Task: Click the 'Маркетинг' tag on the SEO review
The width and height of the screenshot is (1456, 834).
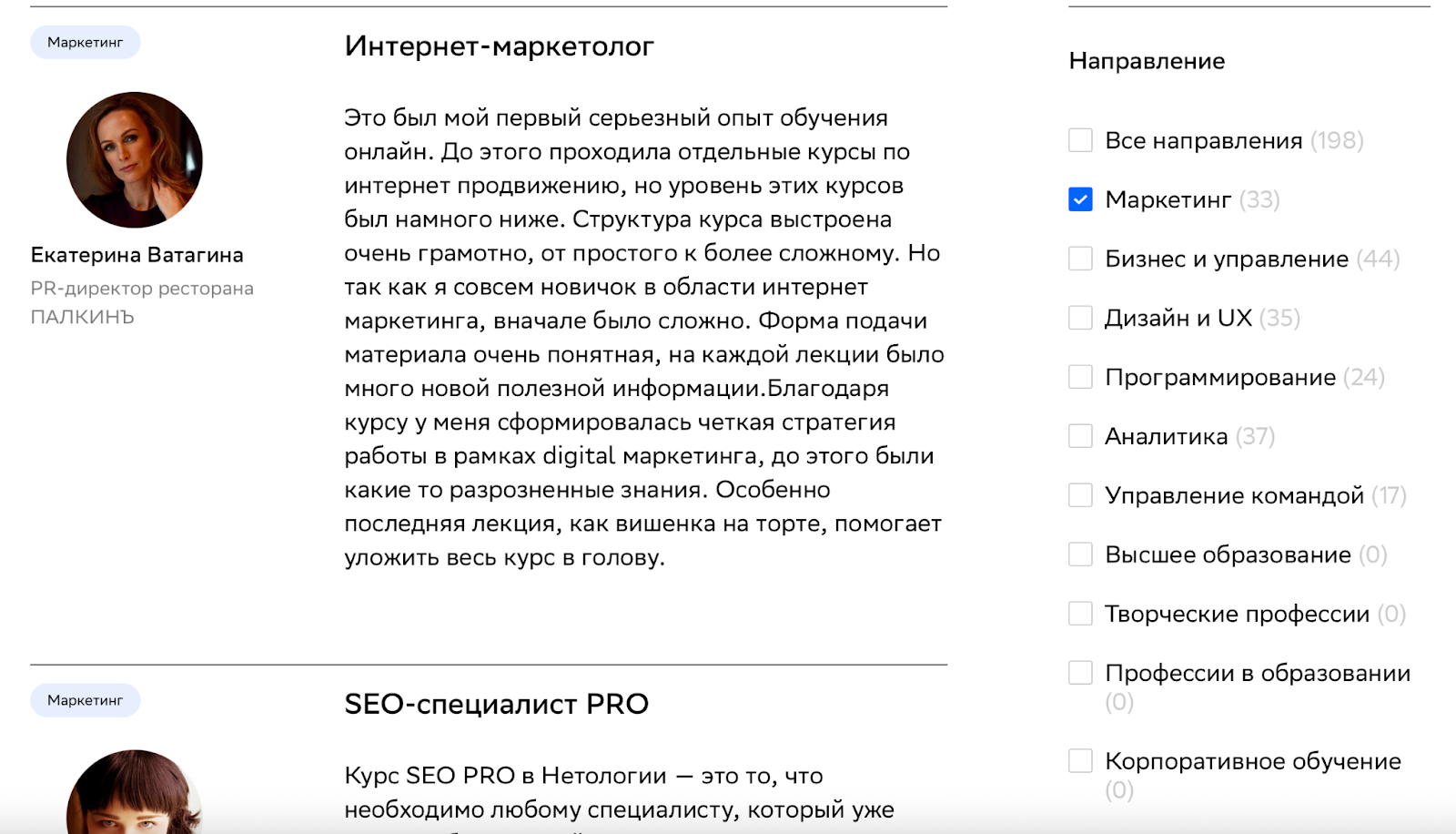Action: pyautogui.click(x=85, y=700)
